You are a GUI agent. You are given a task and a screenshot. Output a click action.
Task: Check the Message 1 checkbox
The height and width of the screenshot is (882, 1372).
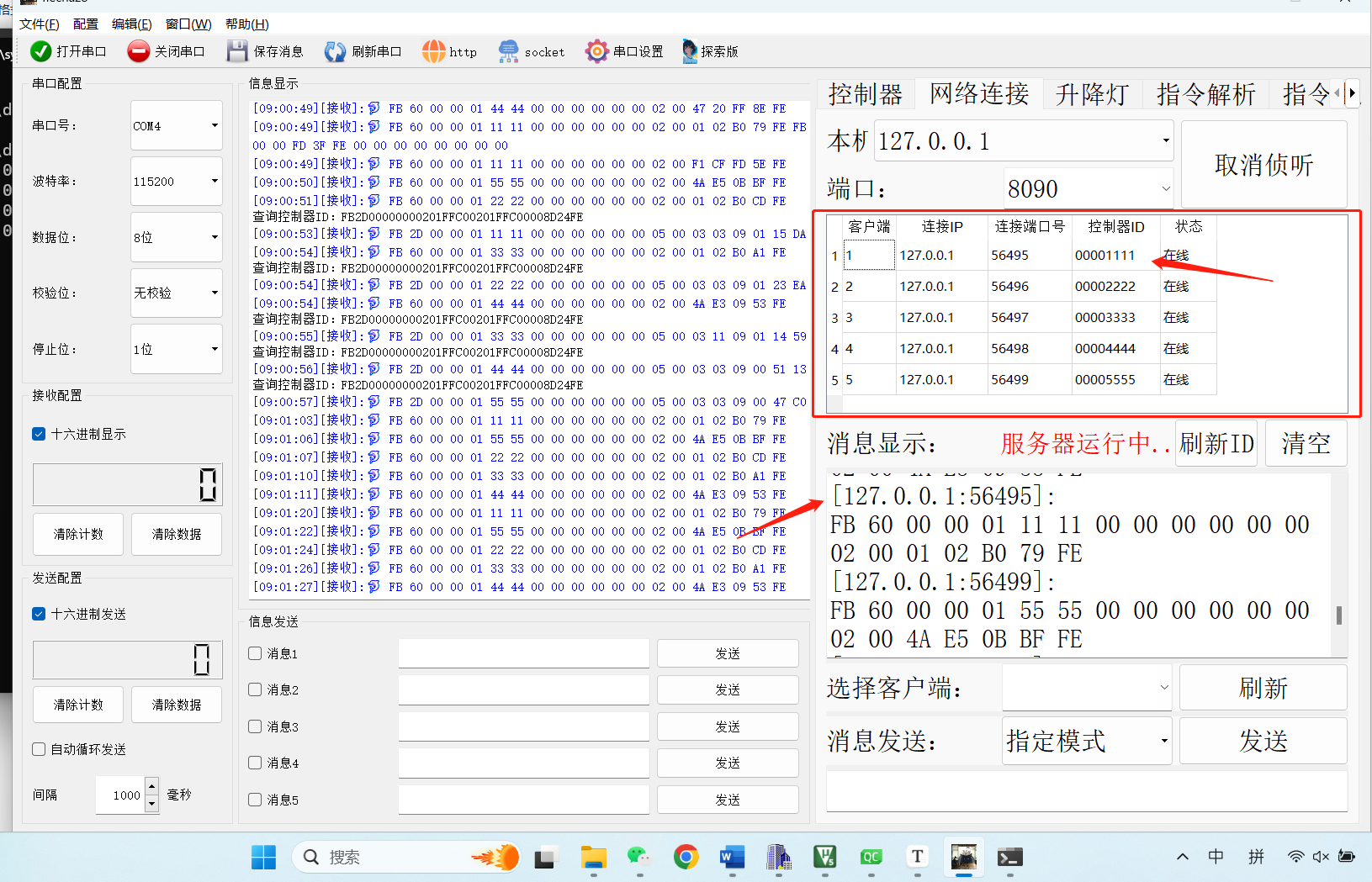[256, 653]
